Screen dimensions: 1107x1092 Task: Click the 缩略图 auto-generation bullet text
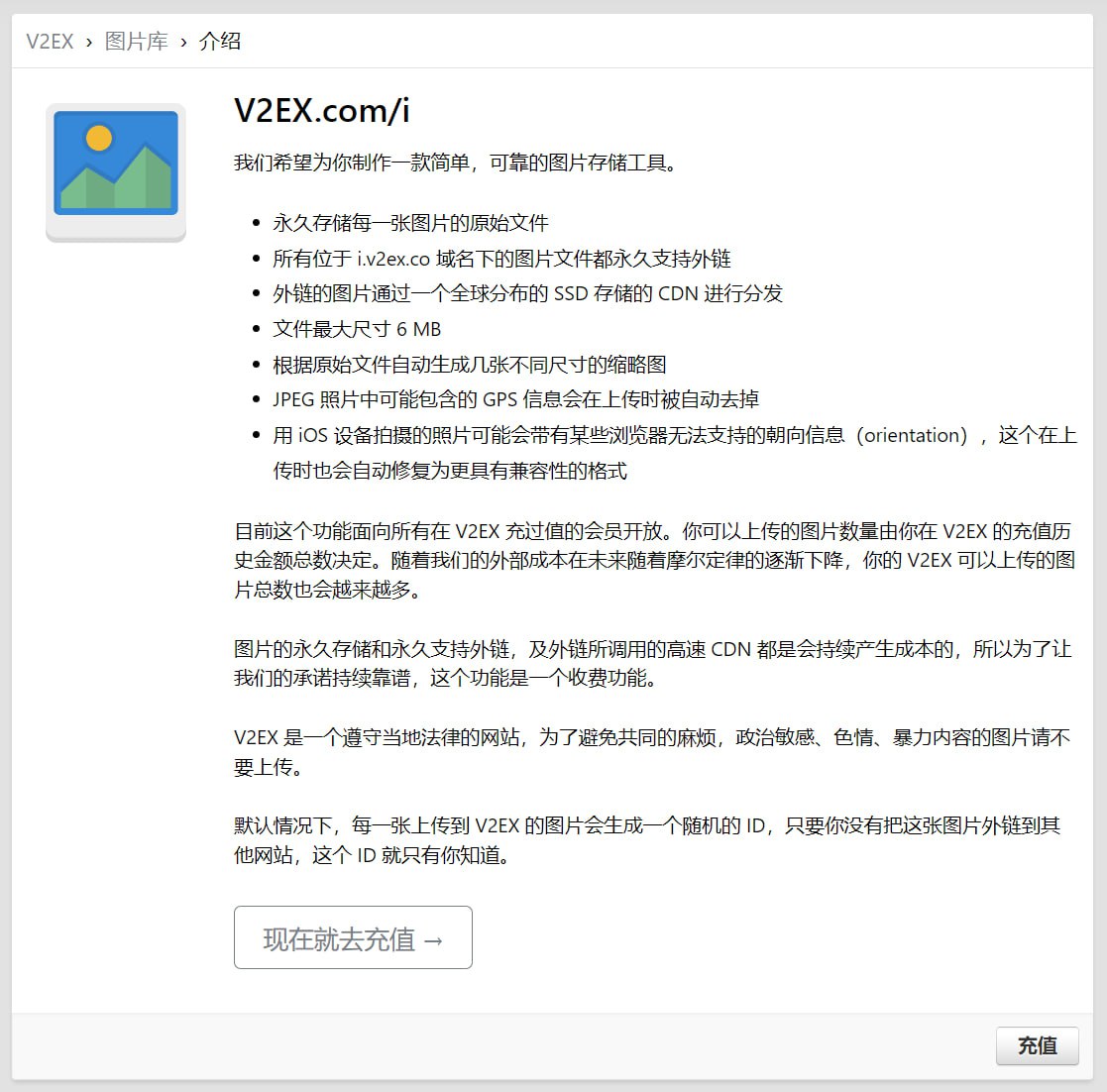click(470, 365)
